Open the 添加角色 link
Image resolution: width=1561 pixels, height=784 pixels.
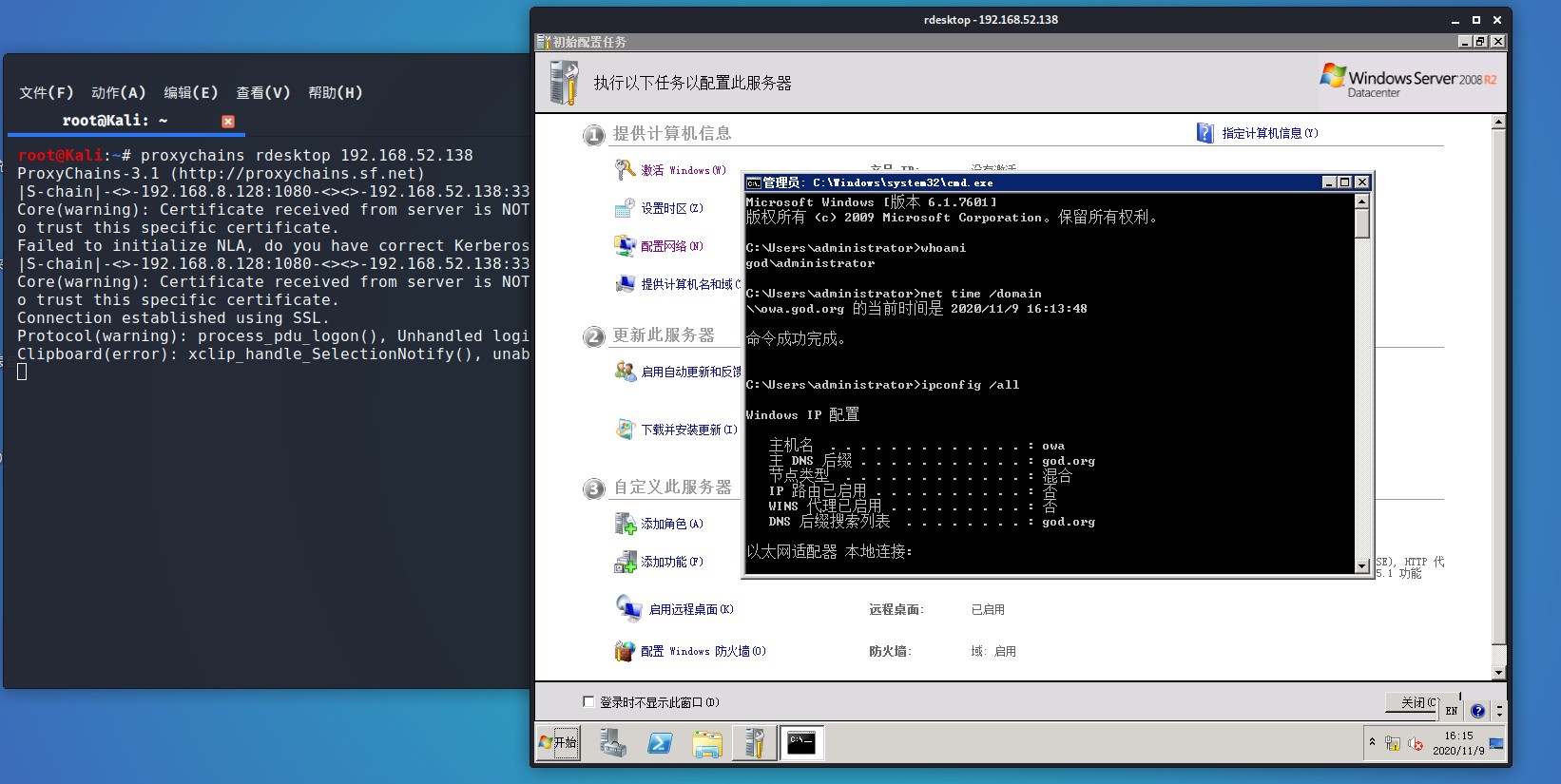(672, 524)
